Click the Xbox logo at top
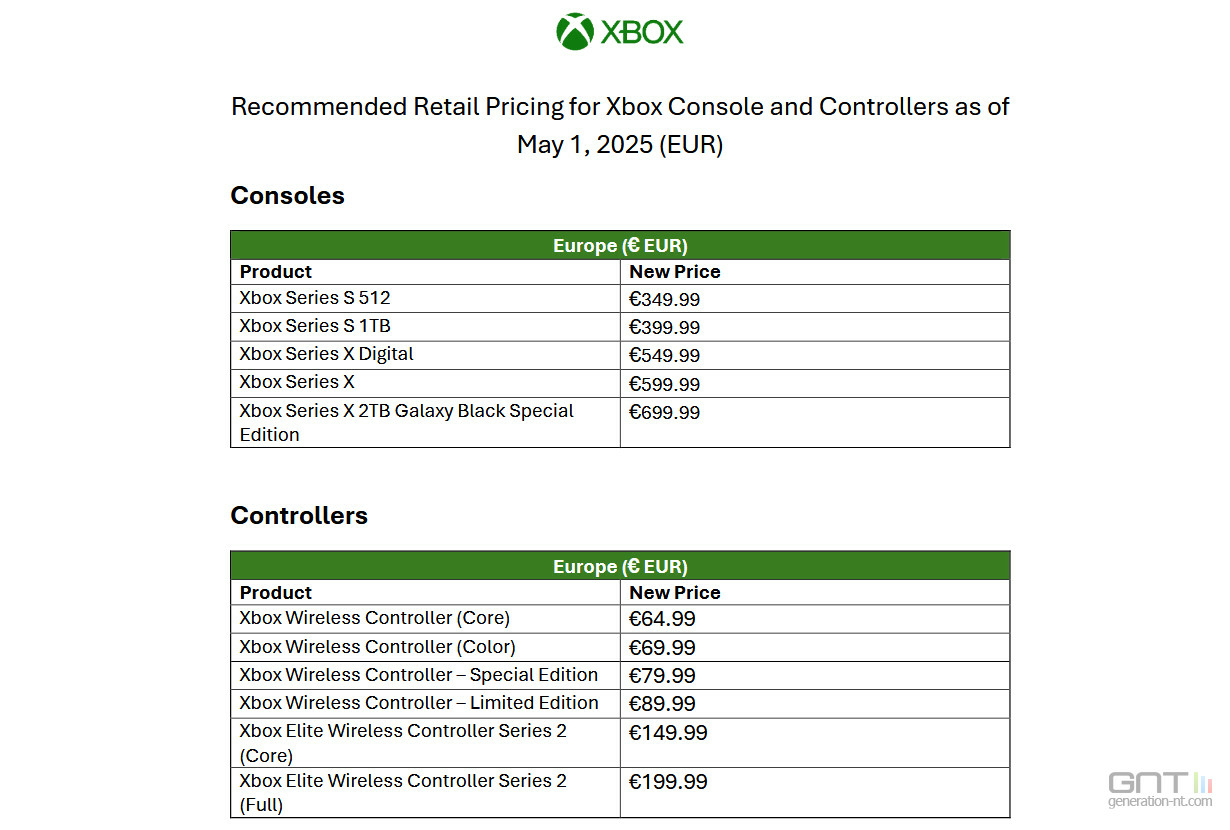The width and height of the screenshot is (1230, 830). (x=620, y=31)
